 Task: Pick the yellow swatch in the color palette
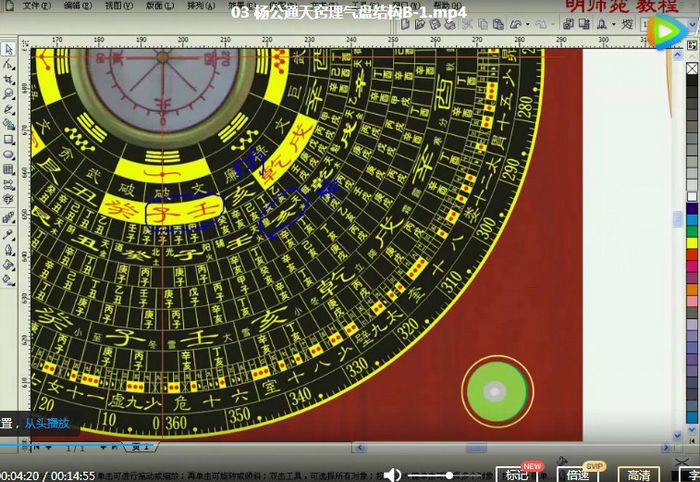point(692,243)
